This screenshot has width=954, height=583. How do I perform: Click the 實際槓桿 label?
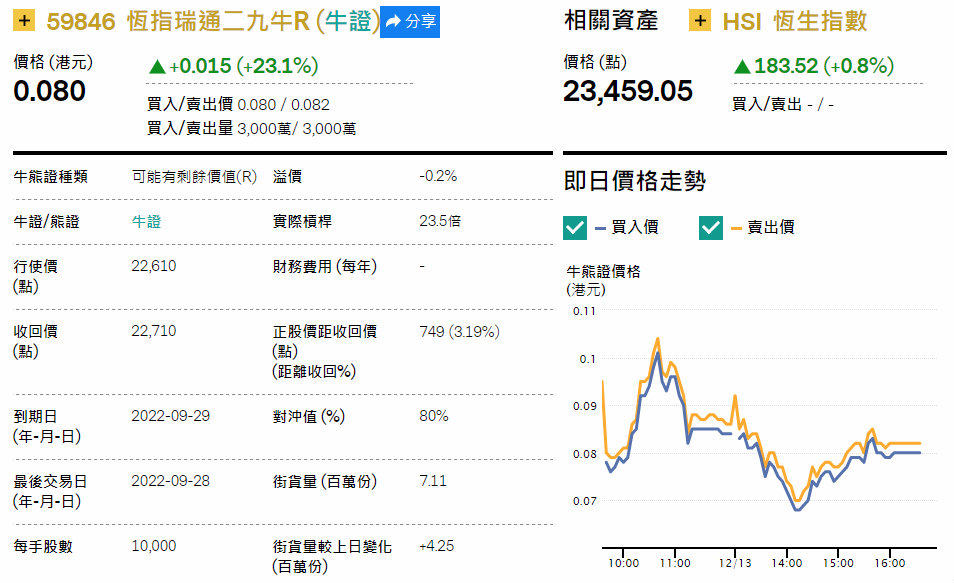click(302, 222)
